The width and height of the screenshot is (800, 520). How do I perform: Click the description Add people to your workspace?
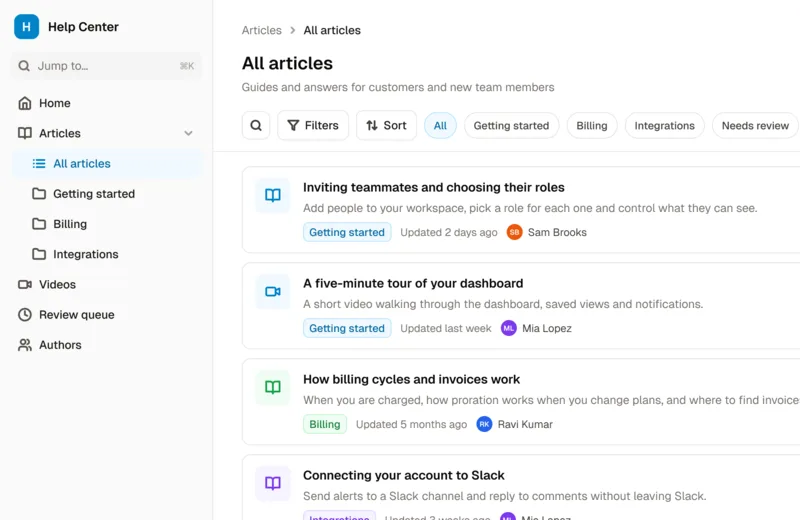(x=530, y=208)
